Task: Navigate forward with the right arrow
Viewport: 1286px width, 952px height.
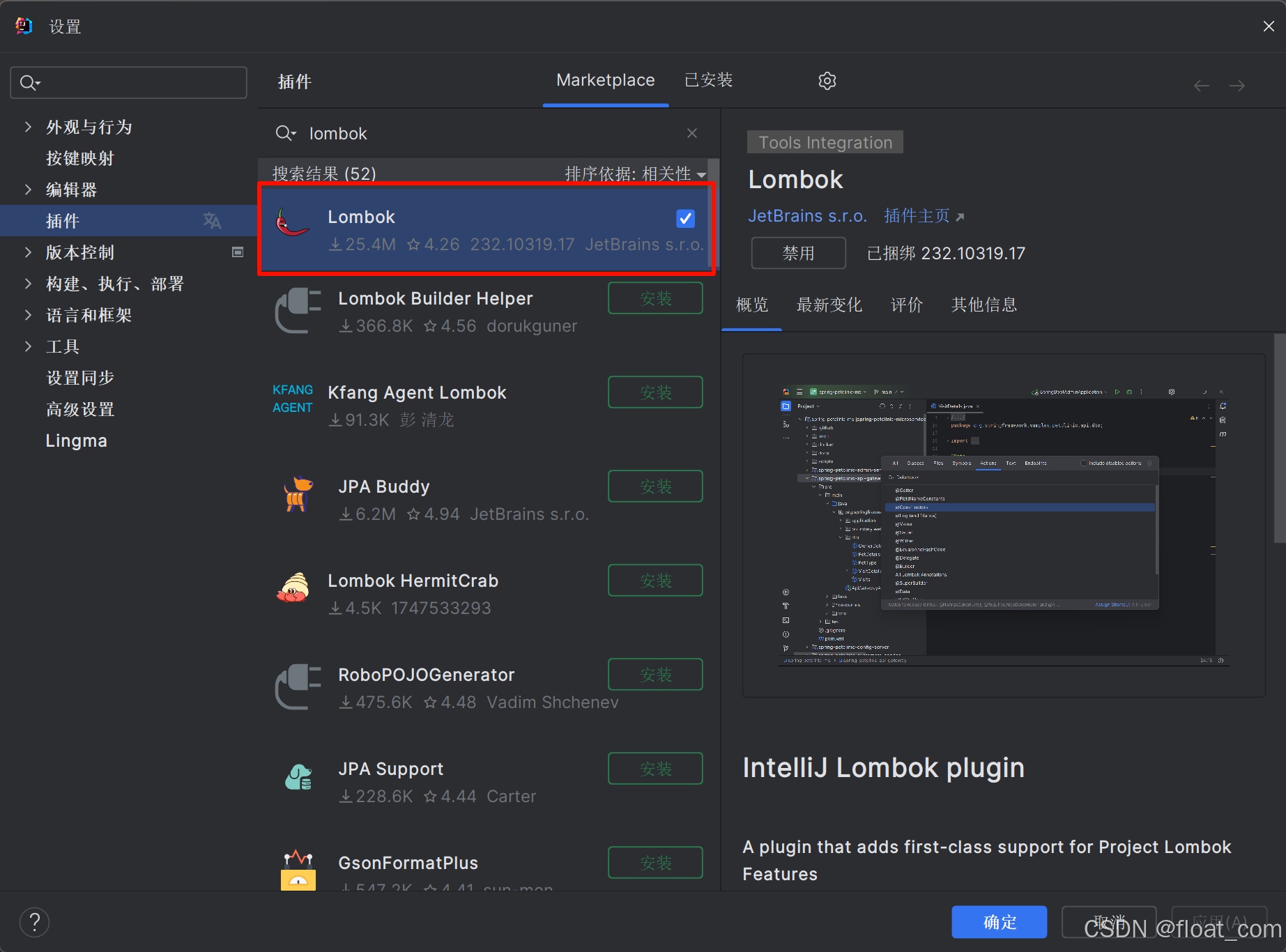Action: coord(1237,86)
